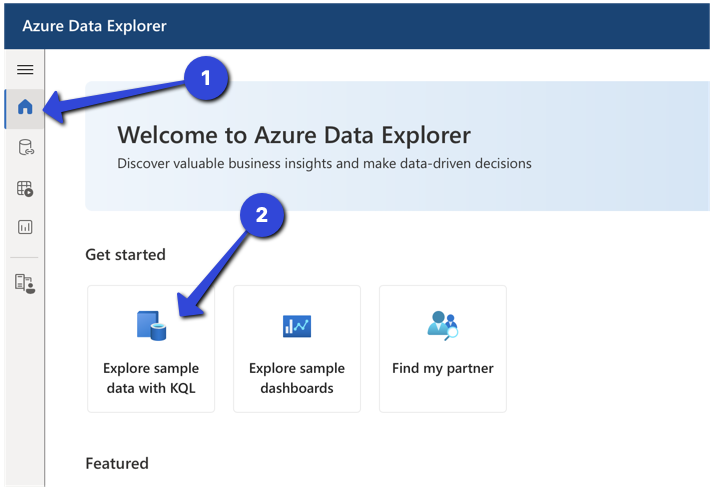Click the numbered annotation circle 1
The height and width of the screenshot is (491, 714).
[206, 78]
